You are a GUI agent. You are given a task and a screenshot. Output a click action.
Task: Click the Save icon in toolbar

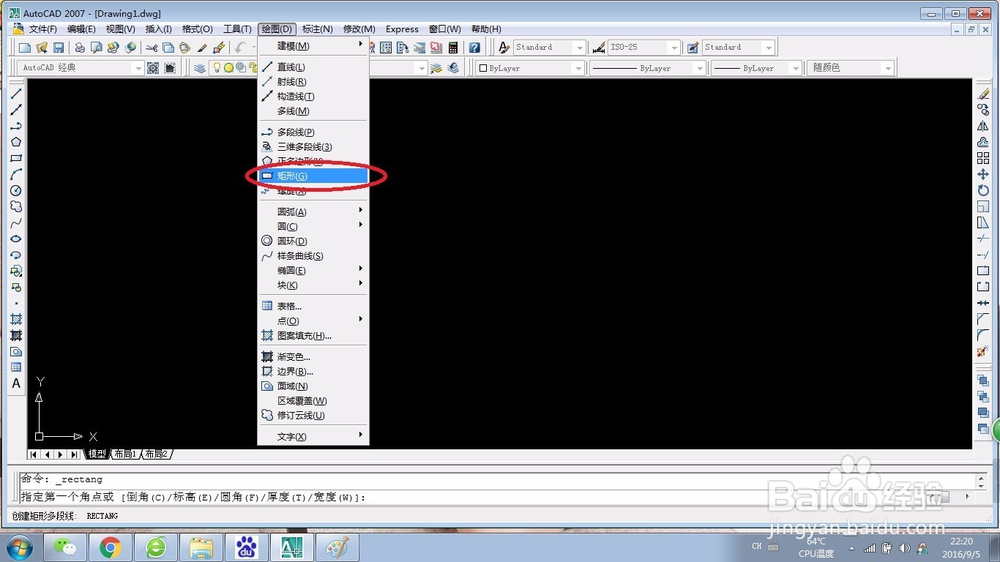(x=59, y=47)
